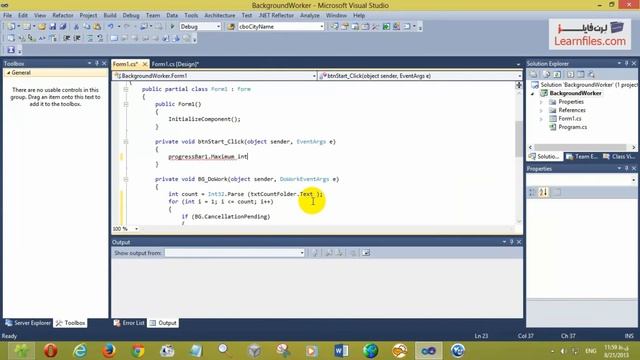Image resolution: width=640 pixels, height=360 pixels.
Task: Click the progressBar1.Maximum code line
Action: (x=208, y=157)
